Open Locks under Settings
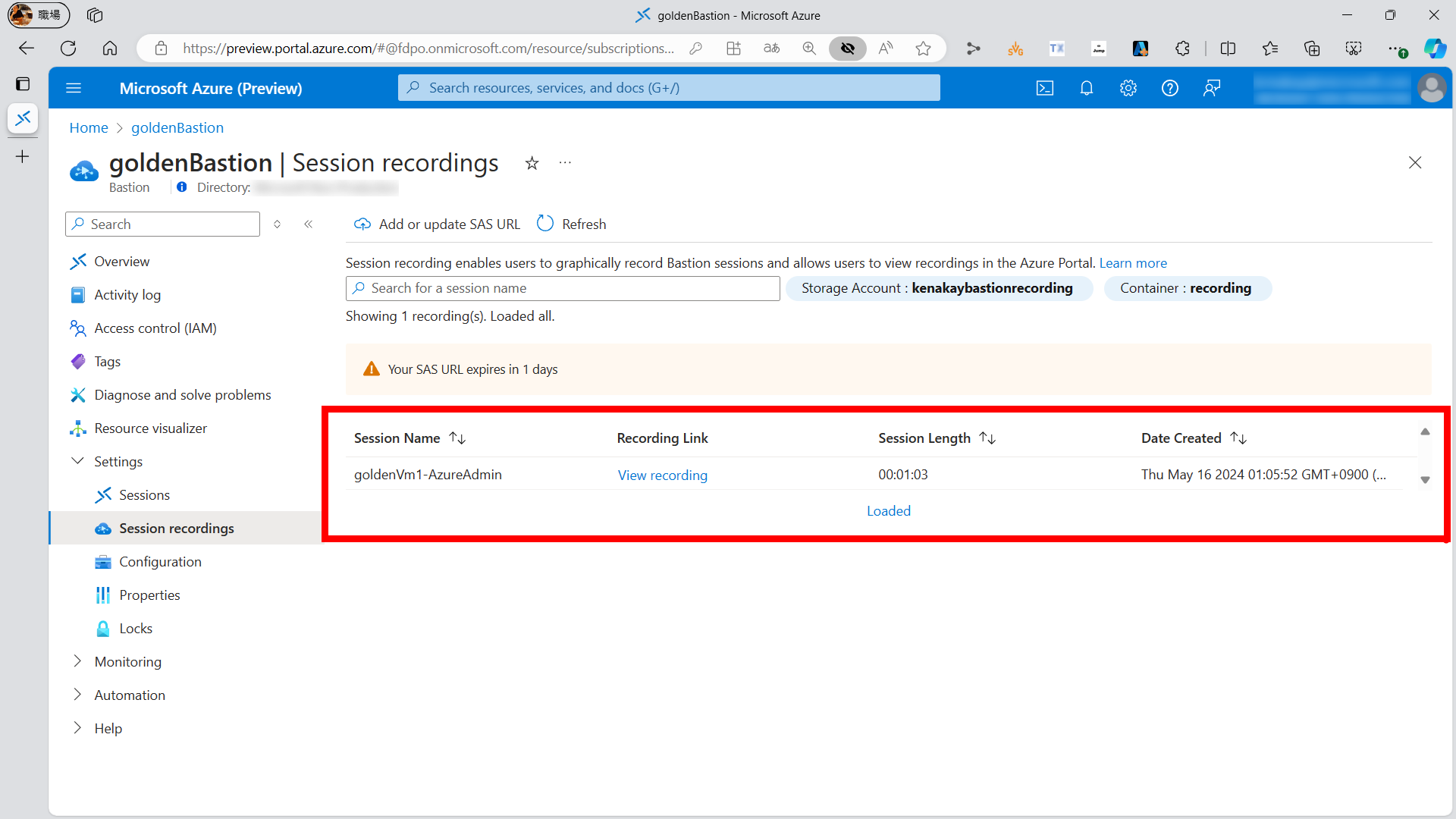This screenshot has width=1456, height=819. (136, 629)
